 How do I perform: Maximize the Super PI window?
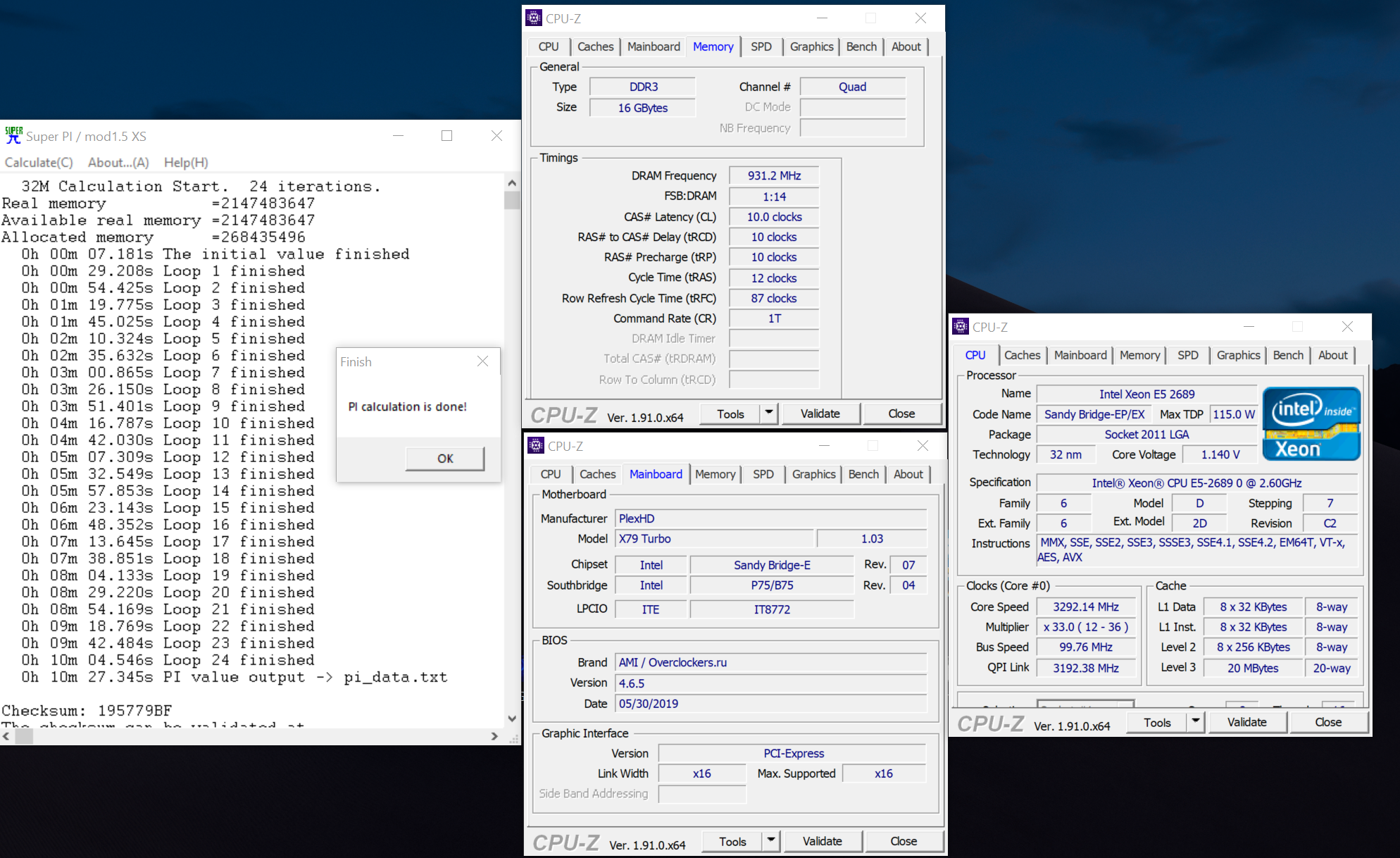click(446, 135)
